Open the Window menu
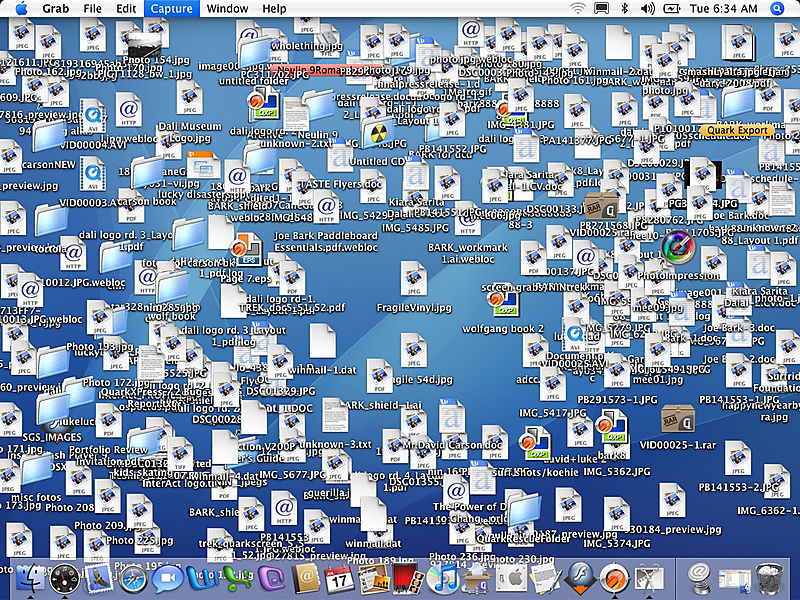 227,8
